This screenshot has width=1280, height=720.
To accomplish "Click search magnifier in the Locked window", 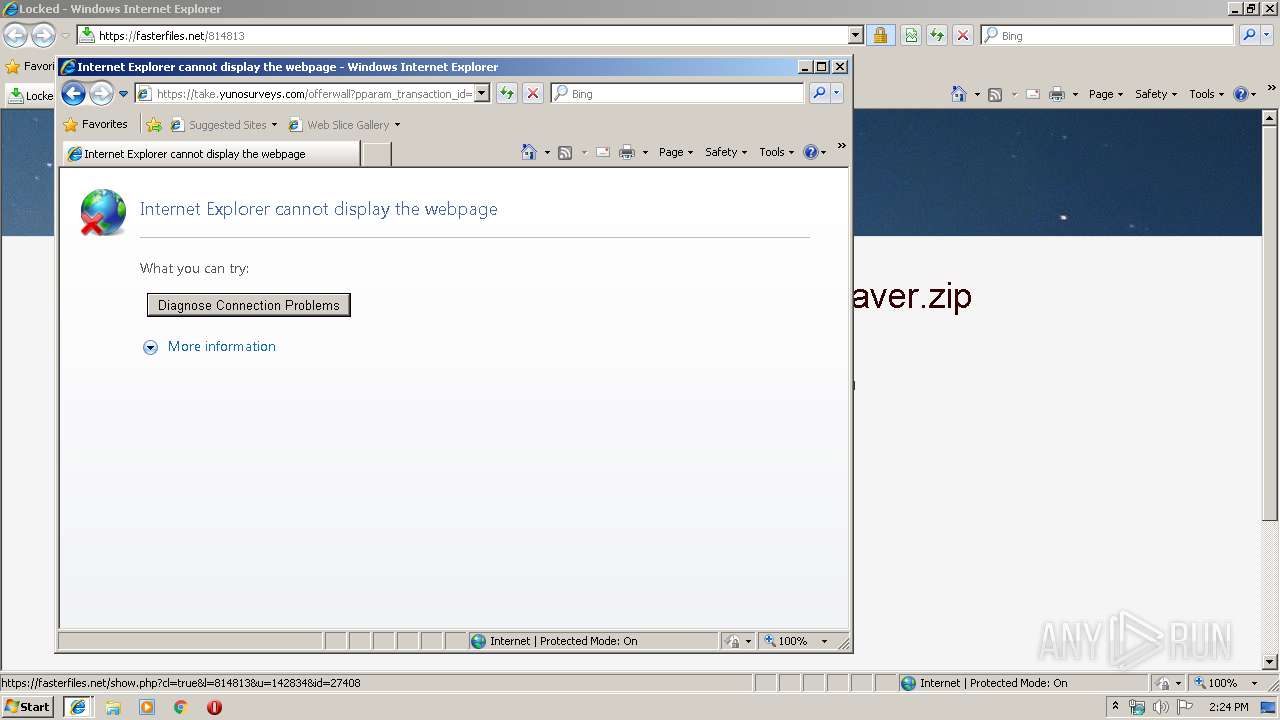I will (x=1249, y=35).
